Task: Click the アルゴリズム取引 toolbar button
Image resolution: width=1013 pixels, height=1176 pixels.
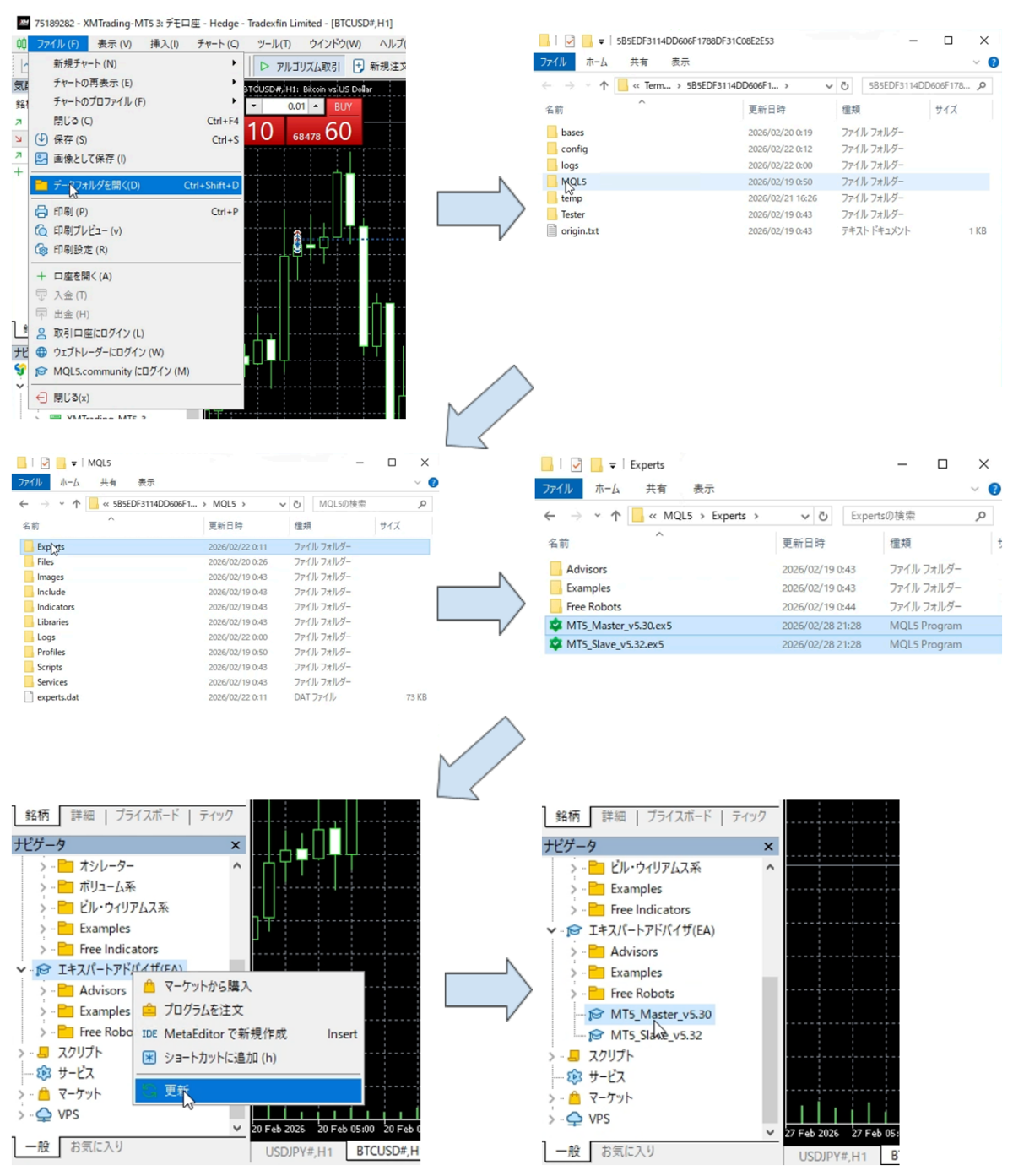Action: coord(300,66)
